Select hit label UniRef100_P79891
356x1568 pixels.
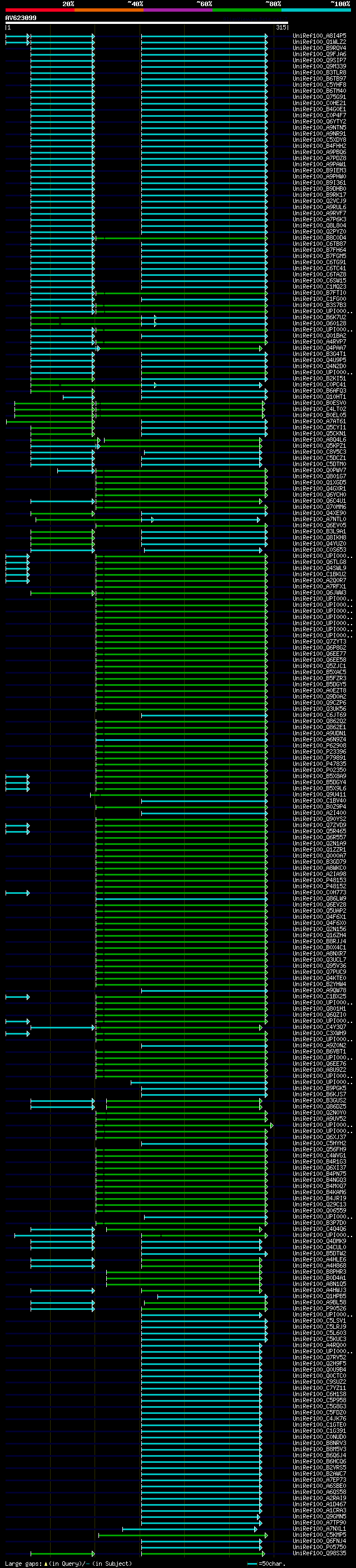click(319, 758)
